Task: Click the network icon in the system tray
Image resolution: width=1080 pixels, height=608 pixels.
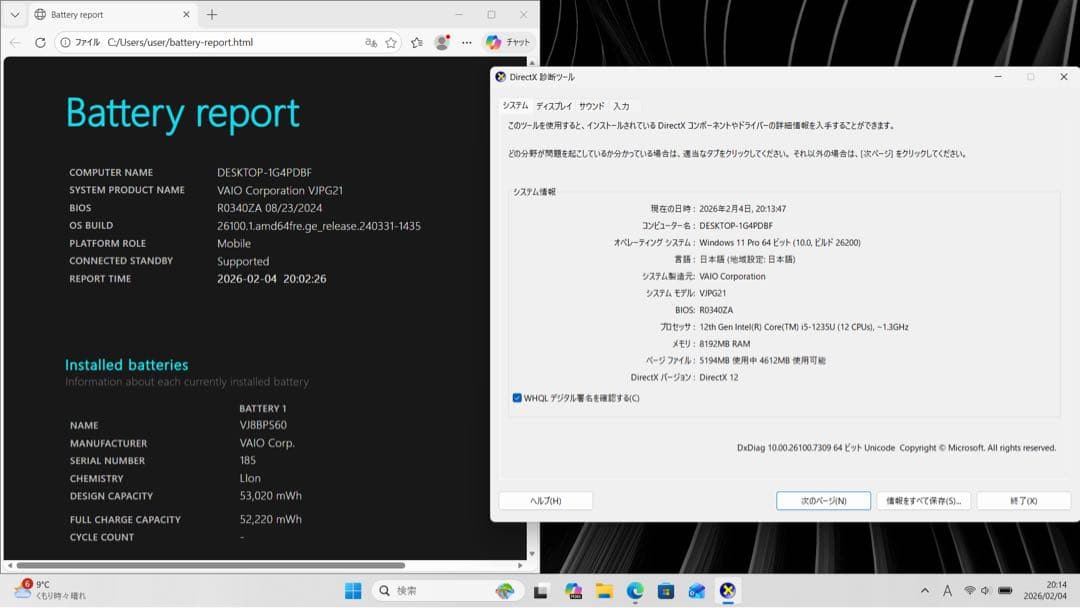Action: tap(969, 590)
